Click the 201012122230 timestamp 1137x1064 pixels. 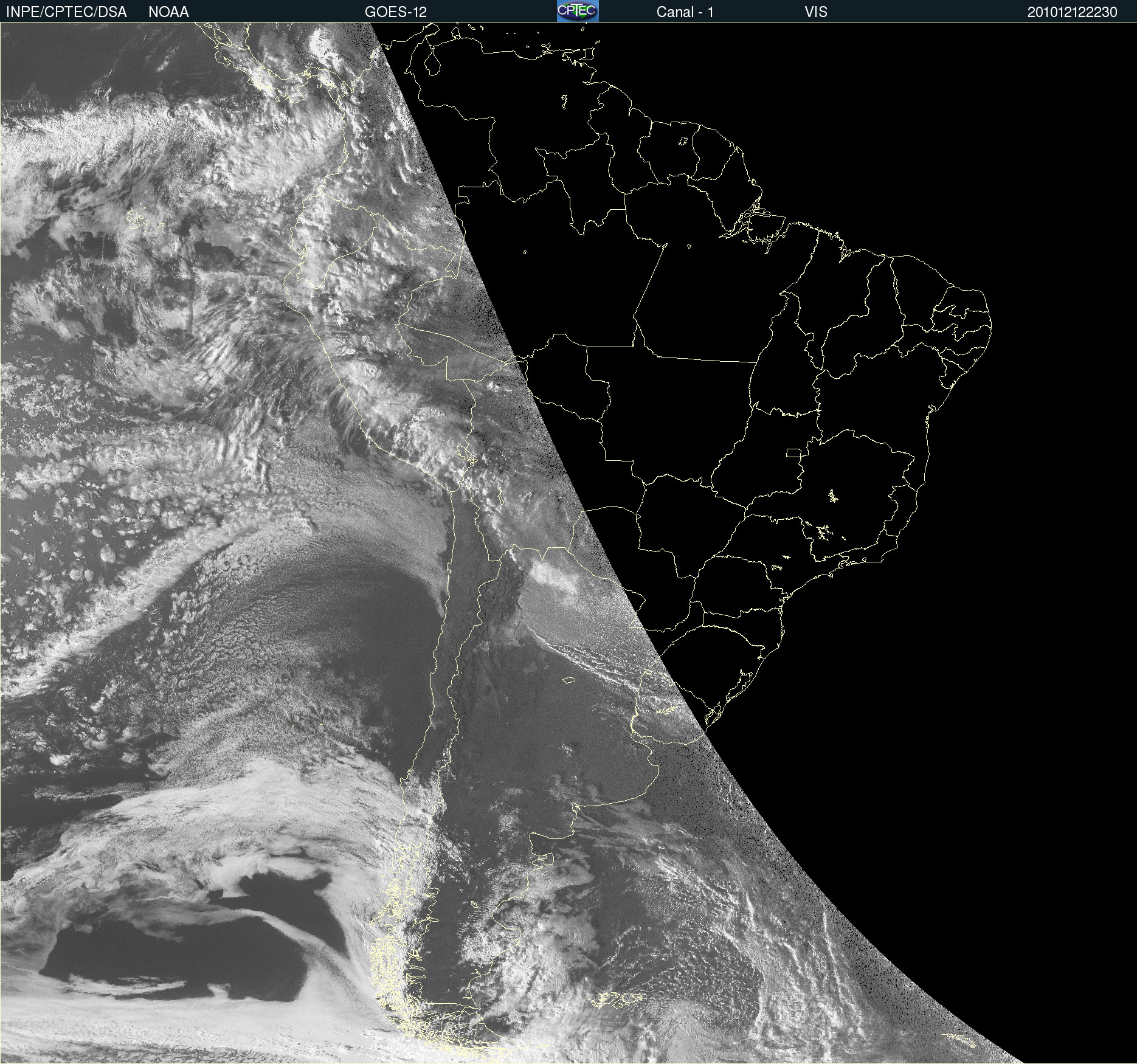click(1073, 12)
